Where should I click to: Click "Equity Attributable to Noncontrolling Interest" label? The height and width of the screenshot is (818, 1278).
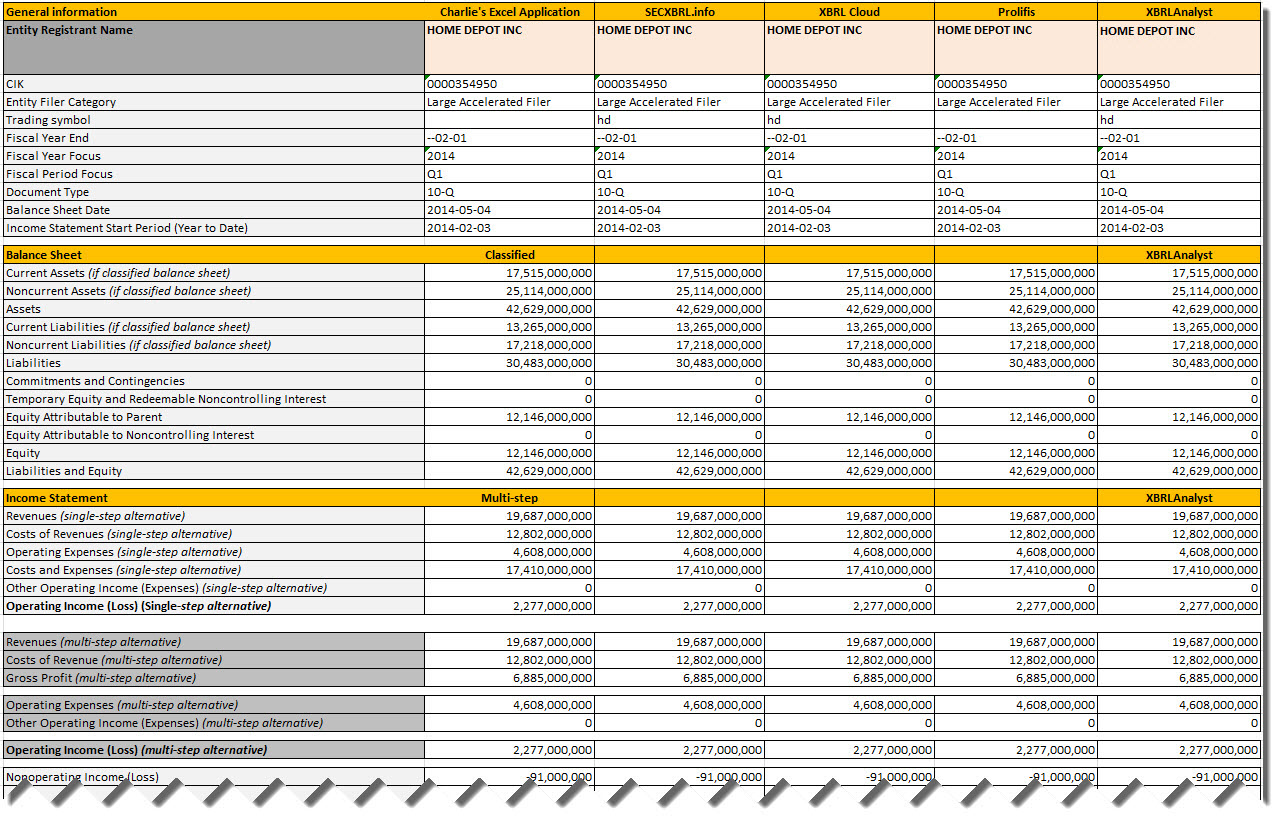[x=214, y=435]
